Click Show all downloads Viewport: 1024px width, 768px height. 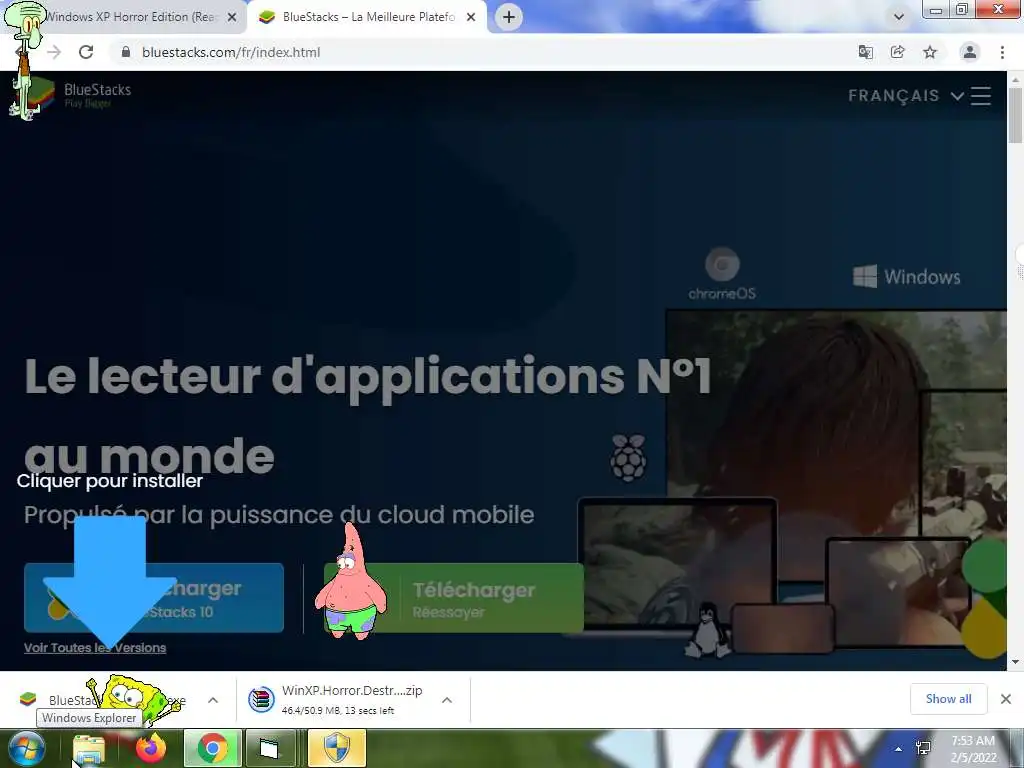click(948, 699)
